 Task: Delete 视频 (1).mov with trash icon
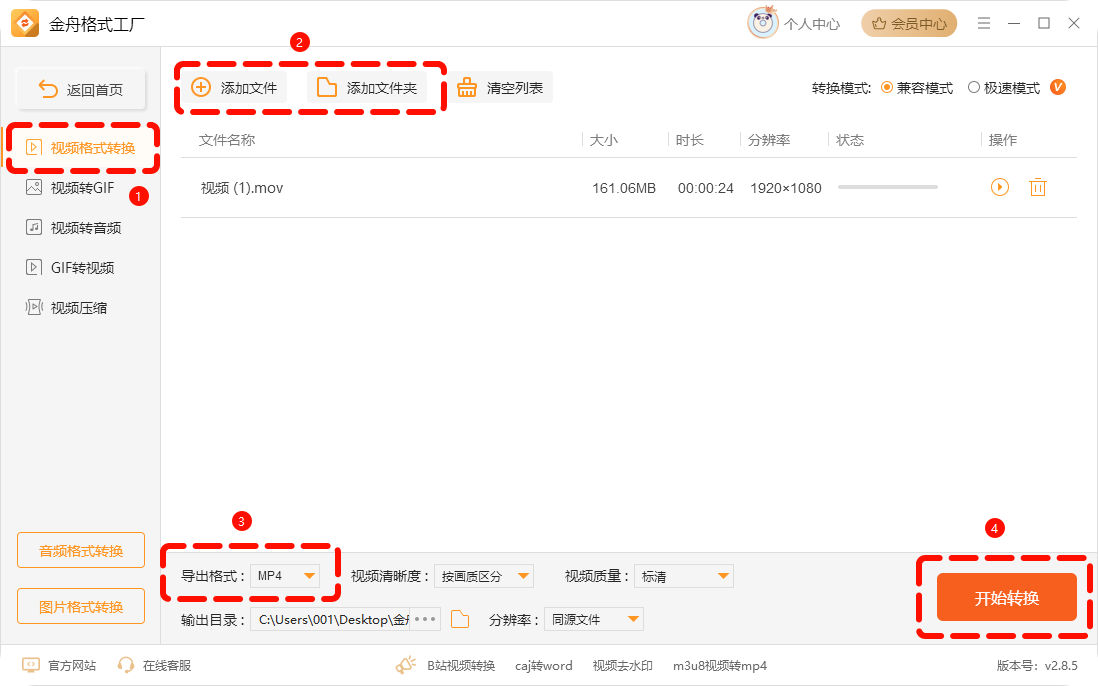(x=1037, y=187)
